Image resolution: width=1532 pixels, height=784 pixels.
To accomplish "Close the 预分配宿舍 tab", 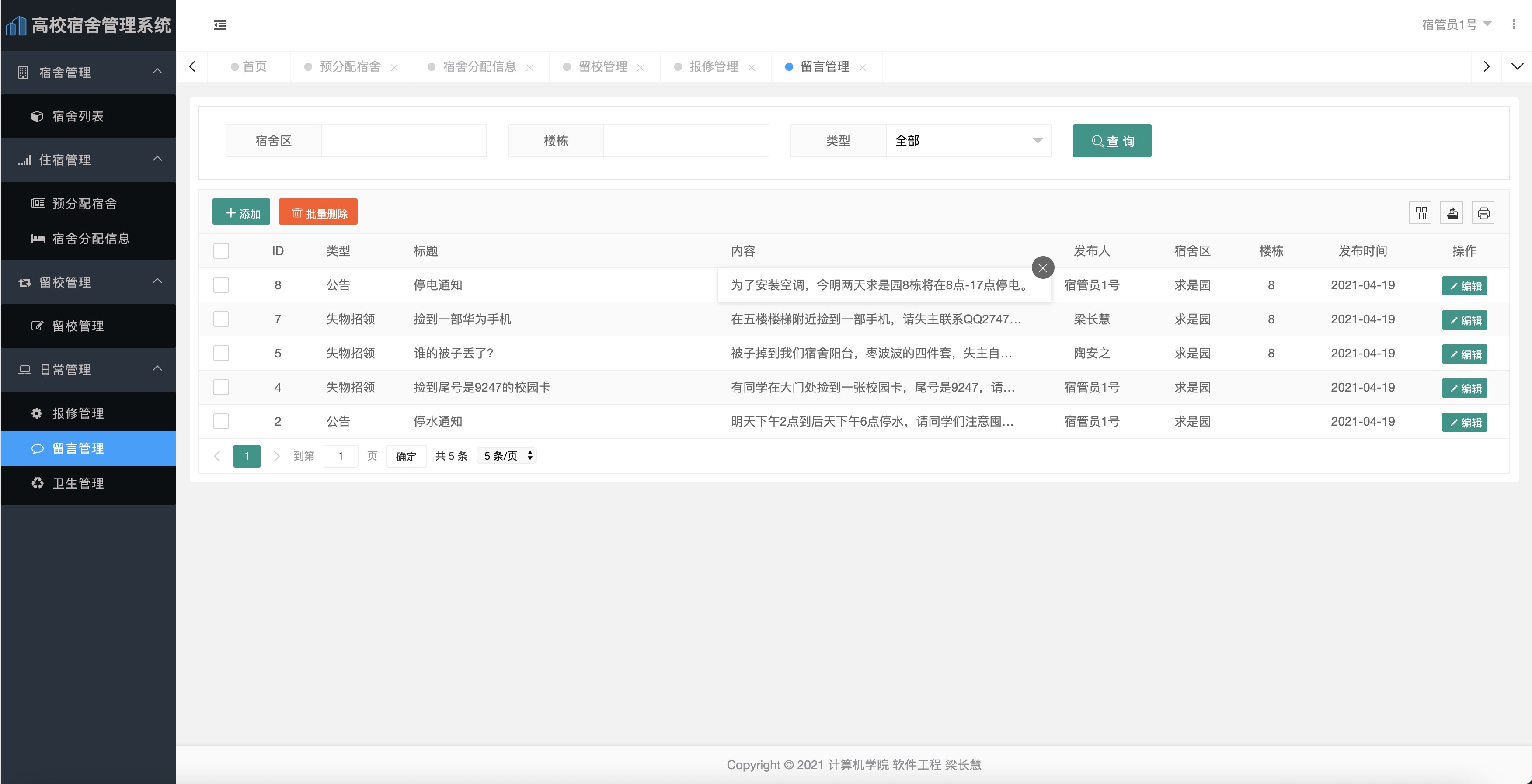I will (394, 68).
